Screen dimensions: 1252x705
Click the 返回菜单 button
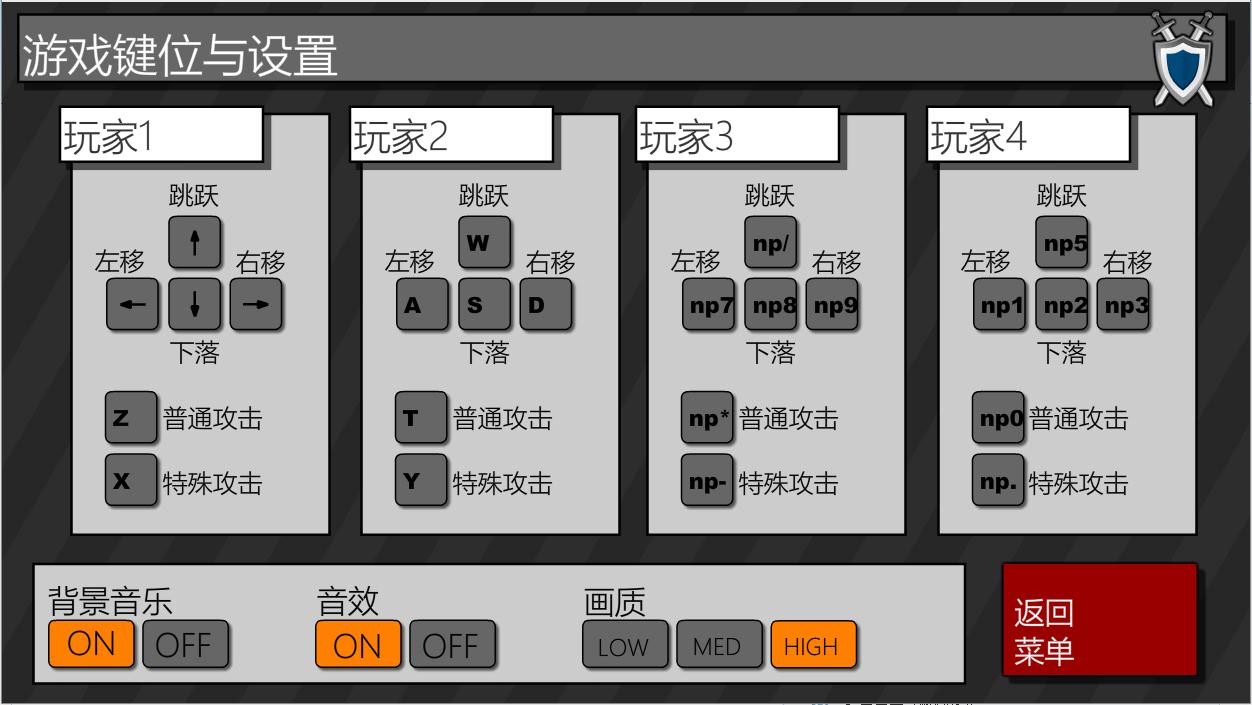click(x=1100, y=617)
